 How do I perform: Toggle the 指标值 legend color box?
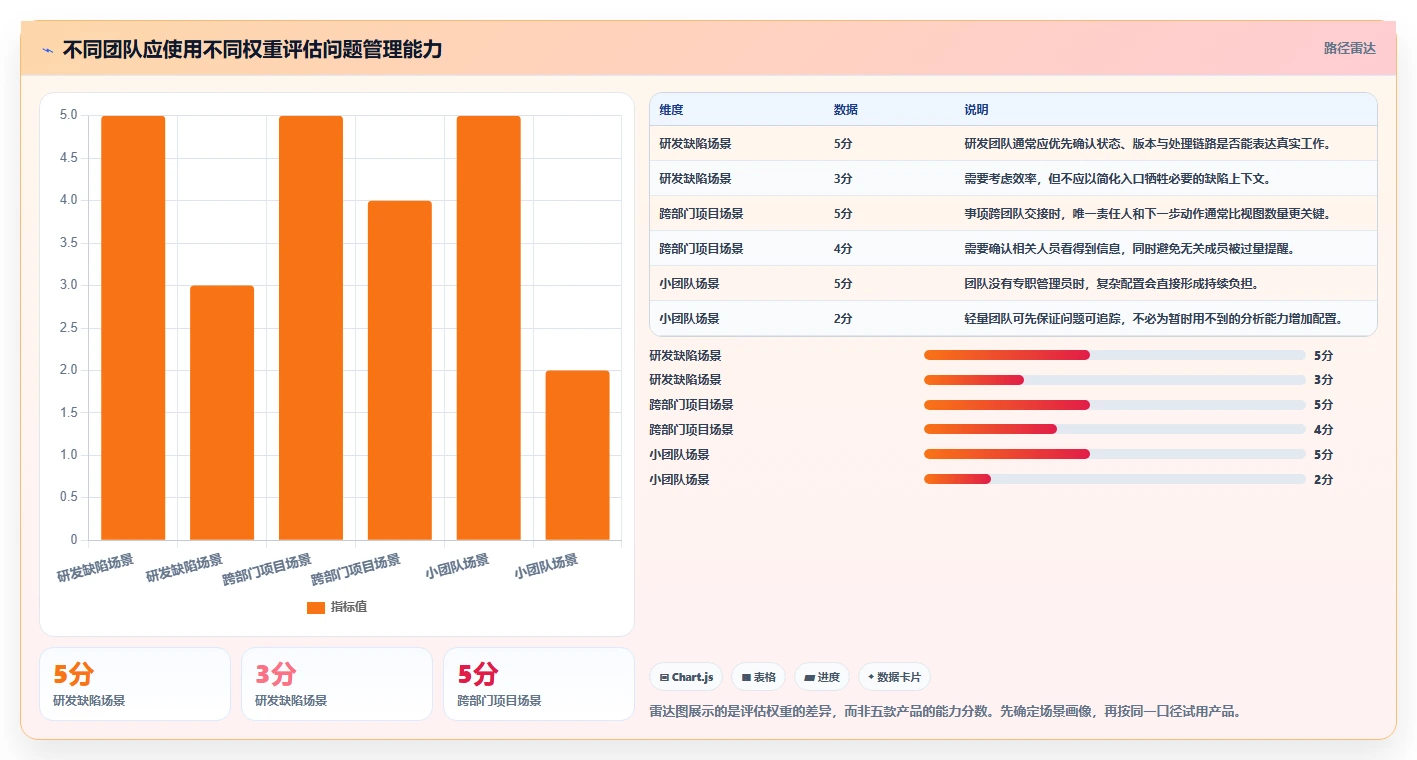[x=316, y=607]
